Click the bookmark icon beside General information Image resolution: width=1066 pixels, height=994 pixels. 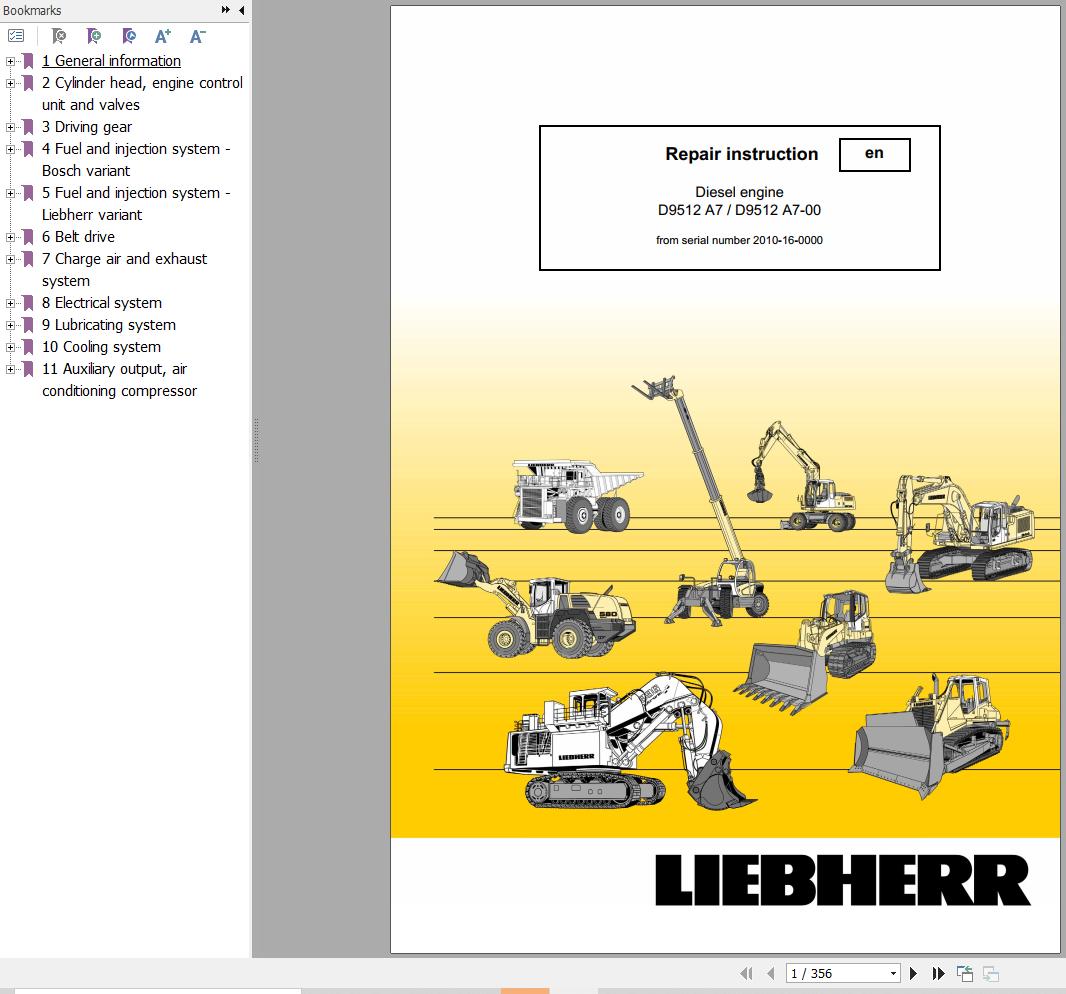(x=29, y=61)
